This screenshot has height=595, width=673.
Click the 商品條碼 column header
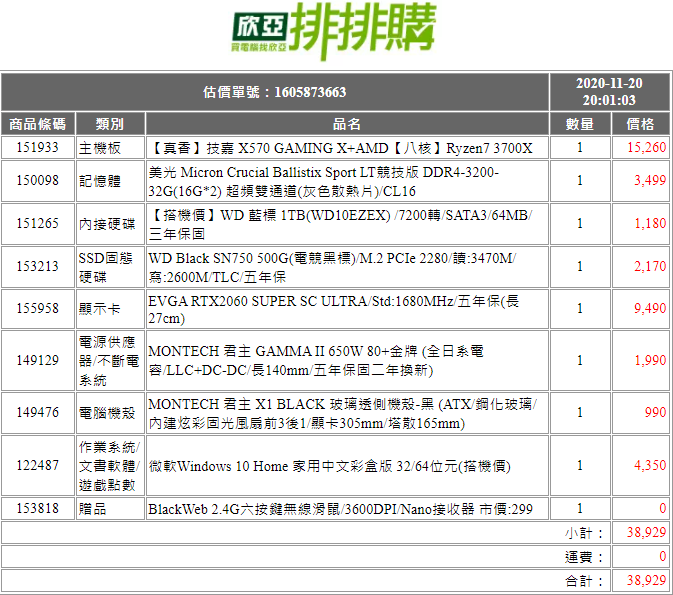38,124
